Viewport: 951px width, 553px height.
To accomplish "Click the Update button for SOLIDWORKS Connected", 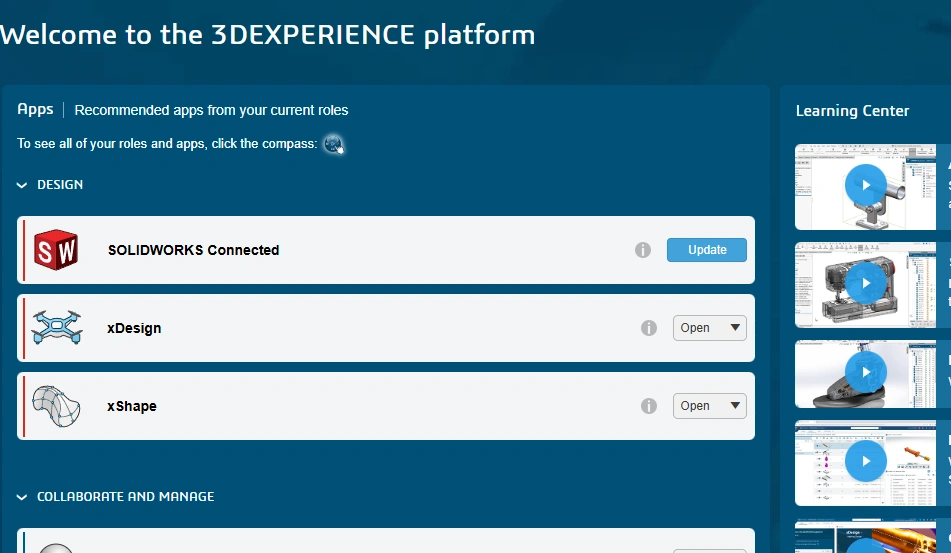I will click(x=707, y=250).
